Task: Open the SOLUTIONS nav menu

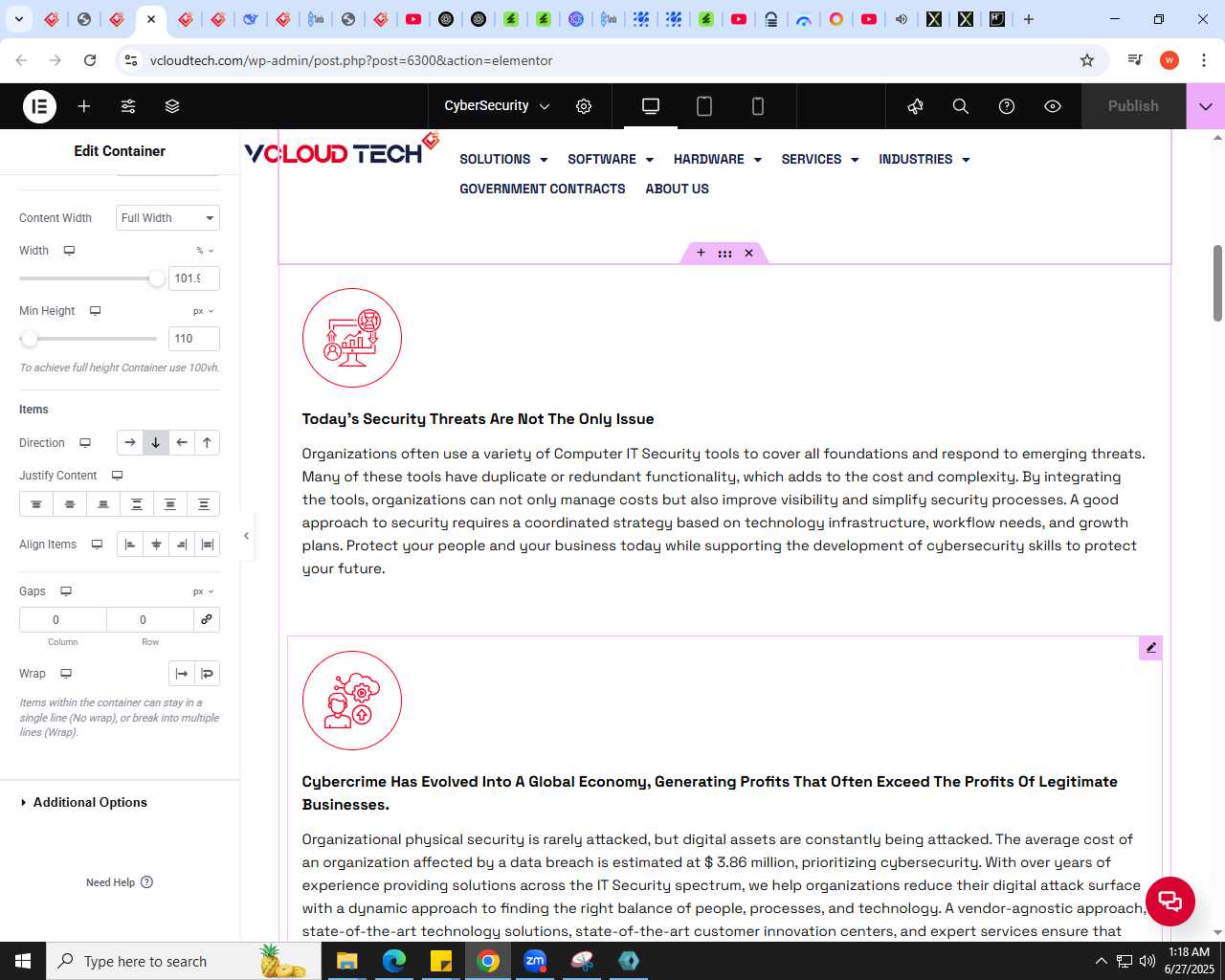Action: (503, 159)
